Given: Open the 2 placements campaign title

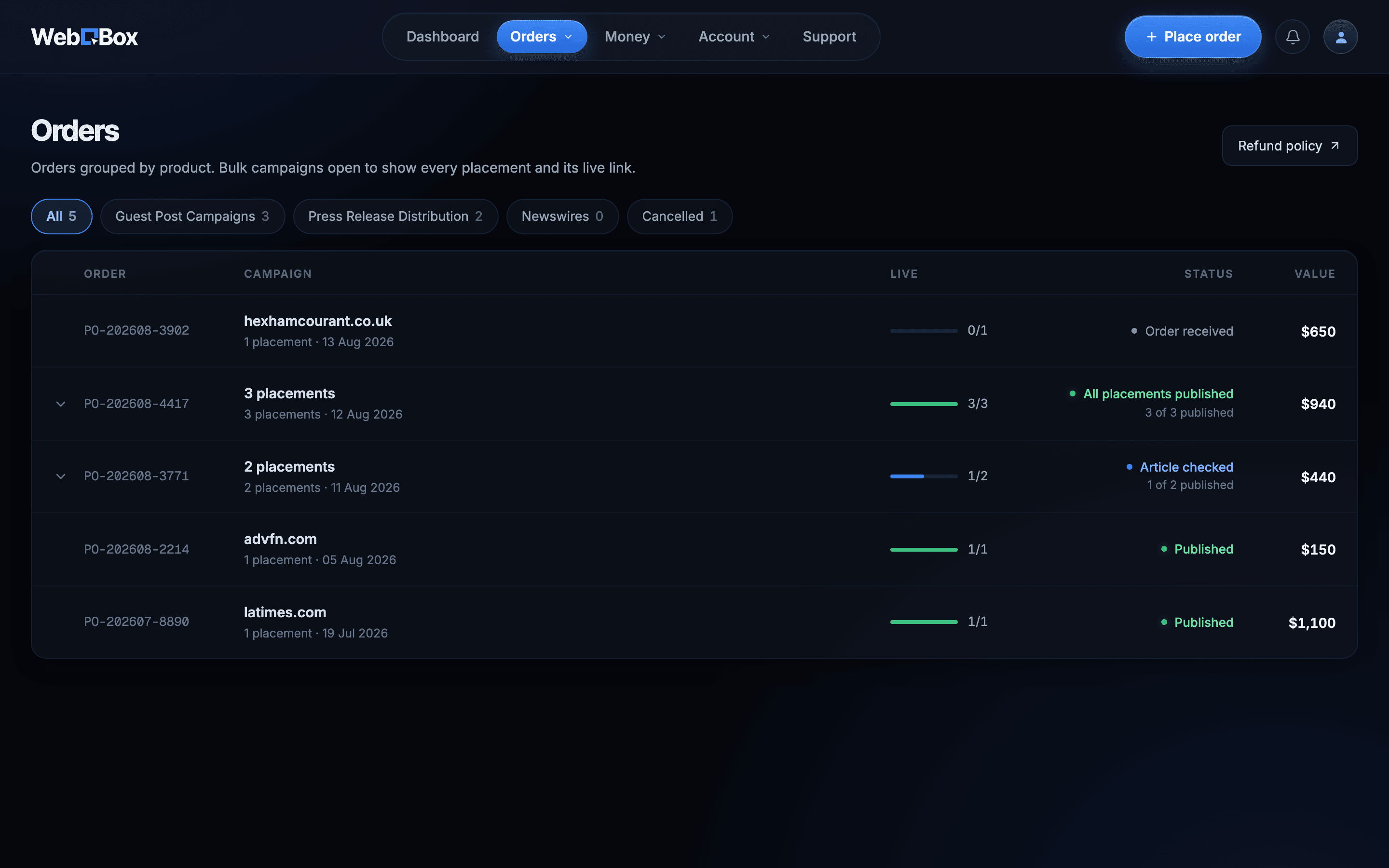Looking at the screenshot, I should pos(289,467).
